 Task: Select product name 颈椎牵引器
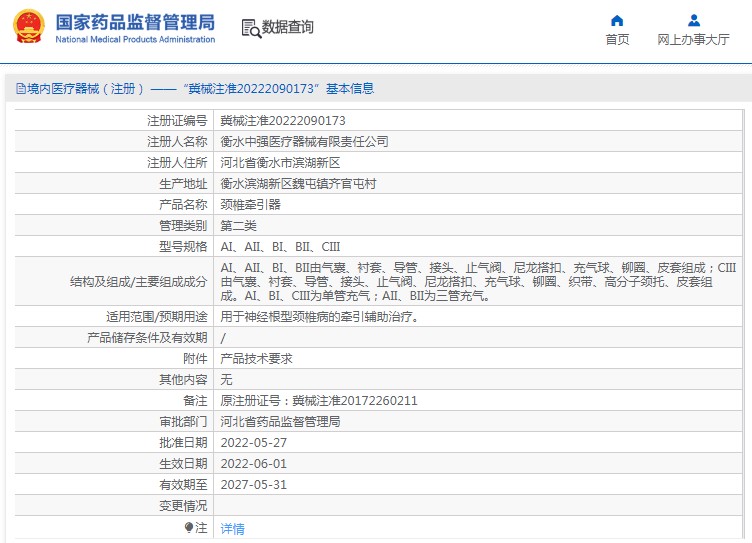pyautogui.click(x=250, y=205)
